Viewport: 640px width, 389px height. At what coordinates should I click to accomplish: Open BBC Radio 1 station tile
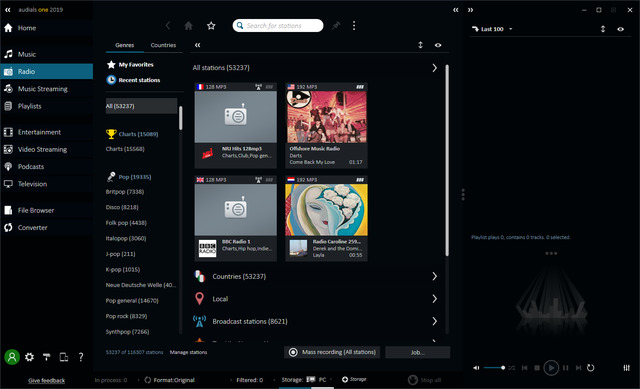pyautogui.click(x=236, y=218)
